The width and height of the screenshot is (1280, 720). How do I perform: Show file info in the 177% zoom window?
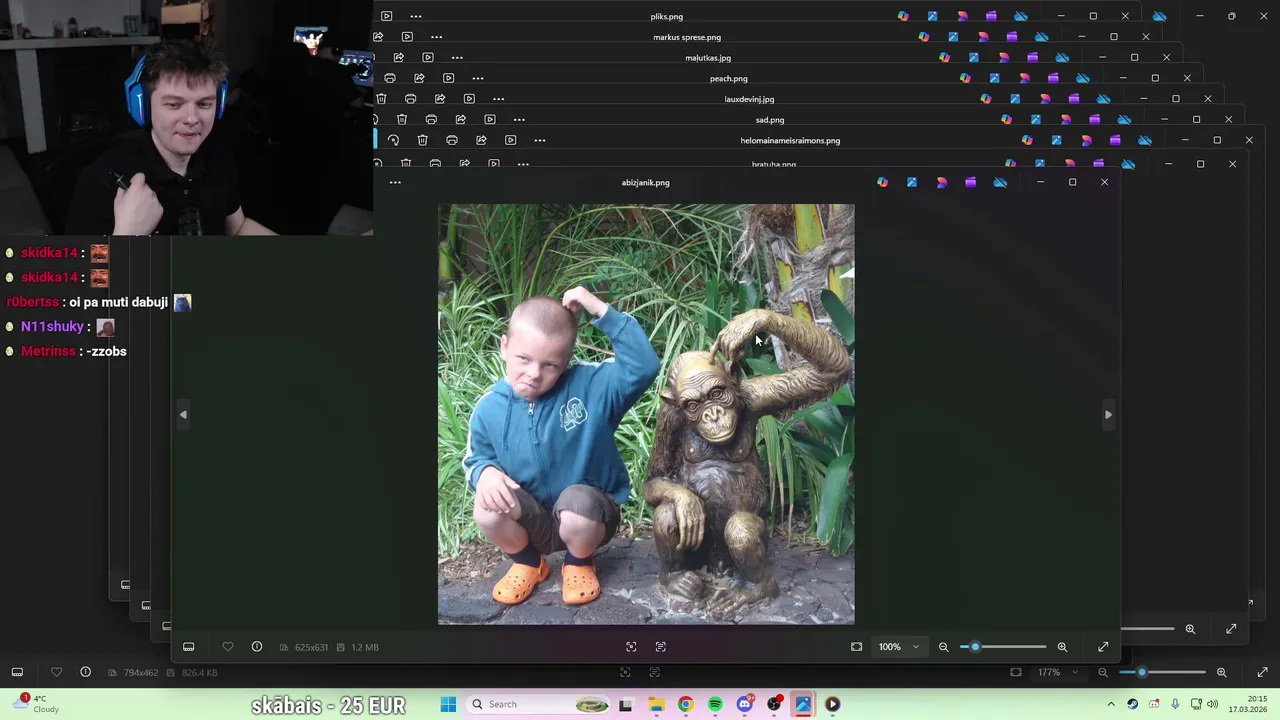click(x=85, y=672)
